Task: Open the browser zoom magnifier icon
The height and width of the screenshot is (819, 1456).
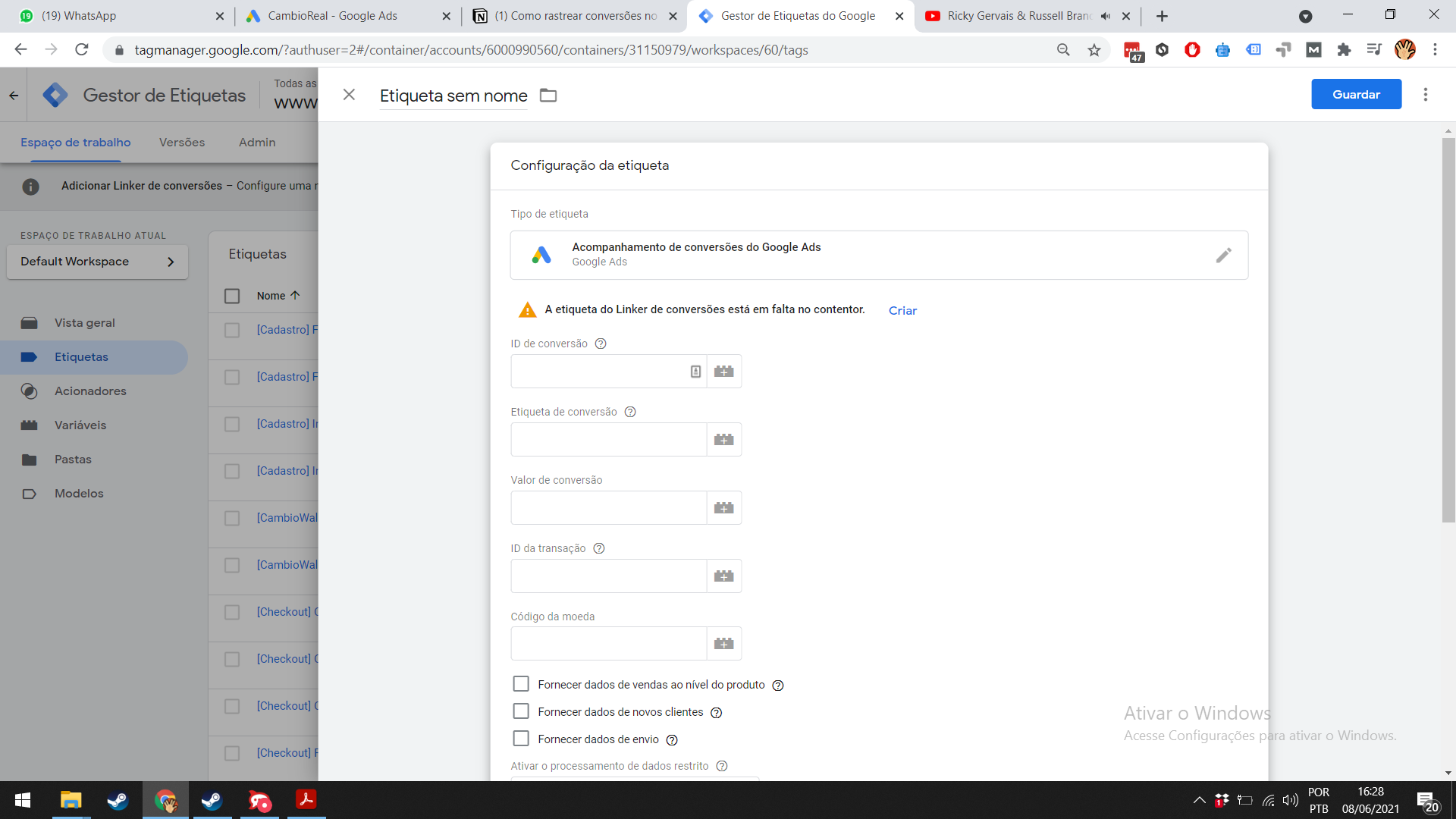Action: pos(1063,50)
